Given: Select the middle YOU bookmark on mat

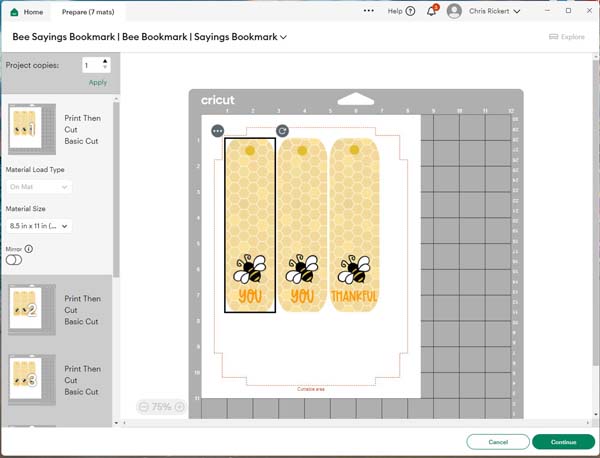Looking at the screenshot, I should [x=302, y=225].
